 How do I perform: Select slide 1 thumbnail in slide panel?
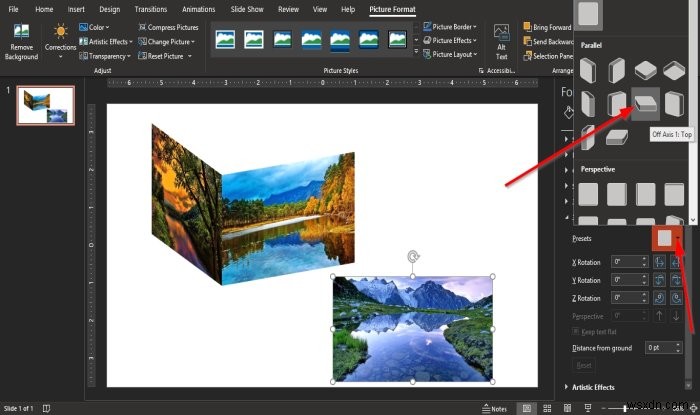tap(46, 105)
